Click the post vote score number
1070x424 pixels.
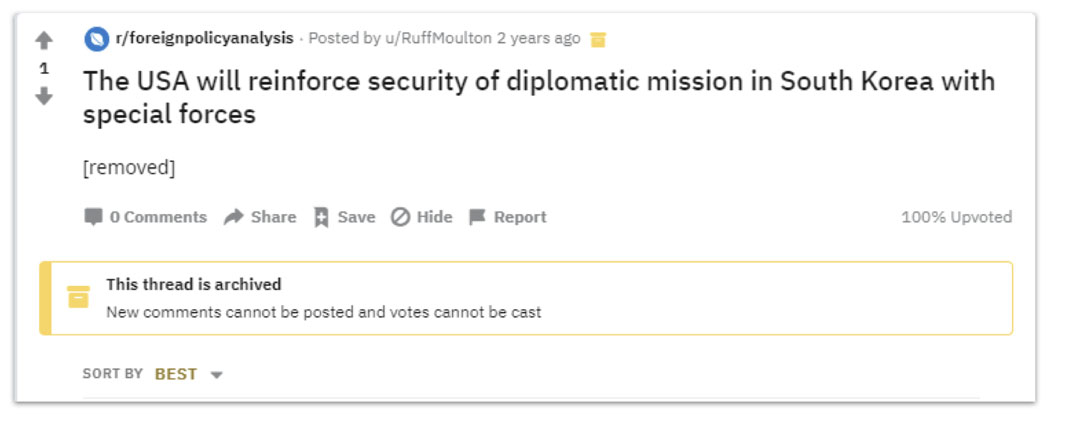(x=44, y=69)
